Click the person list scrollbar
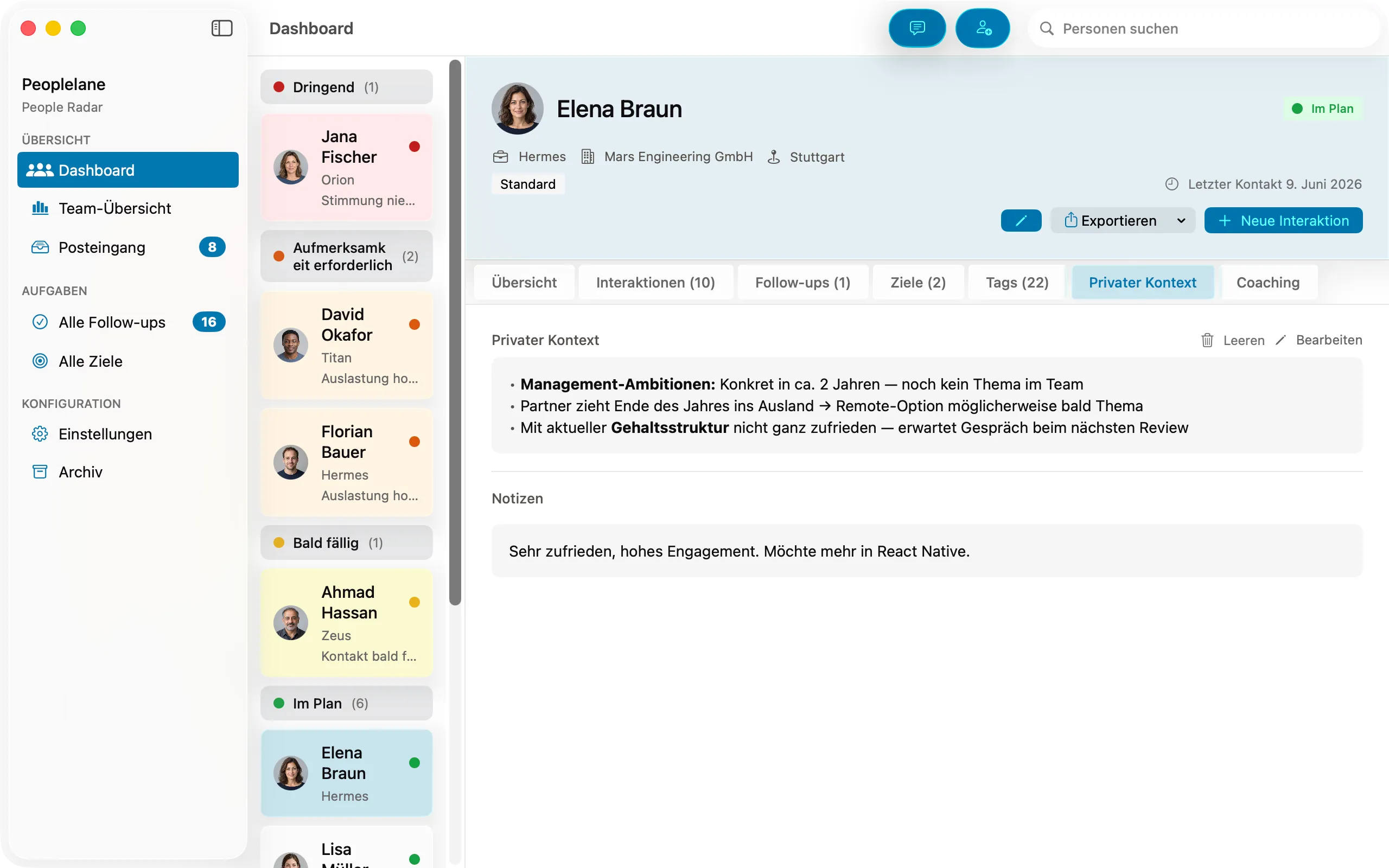Viewport: 1389px width, 868px height. tap(455, 332)
